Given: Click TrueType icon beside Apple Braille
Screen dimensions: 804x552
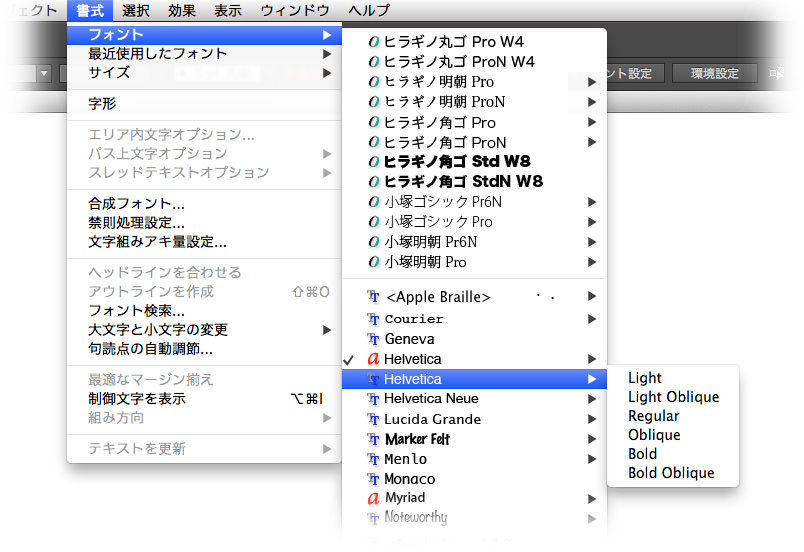Looking at the screenshot, I should (373, 296).
